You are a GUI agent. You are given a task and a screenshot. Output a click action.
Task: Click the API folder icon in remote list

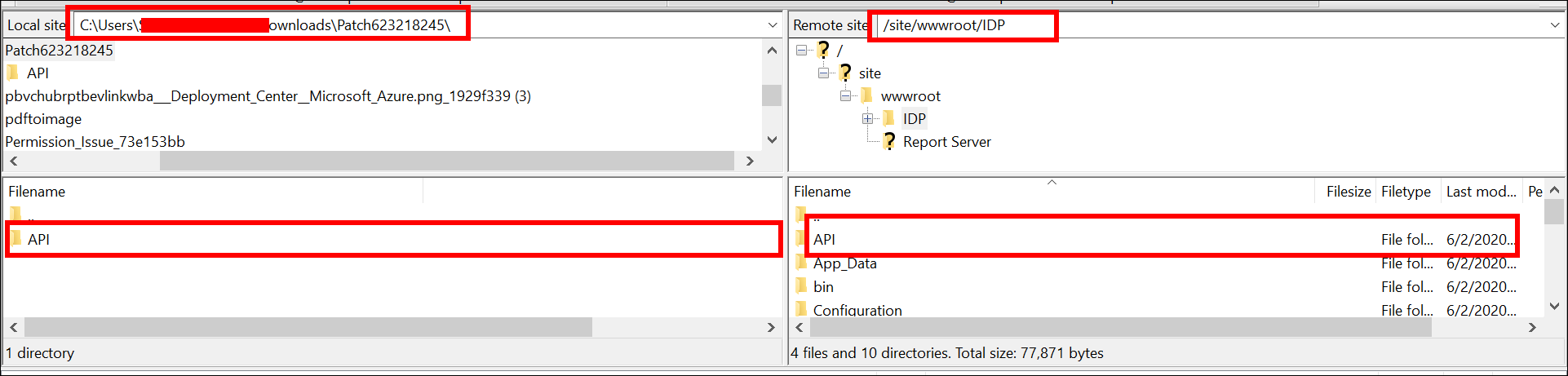(801, 239)
